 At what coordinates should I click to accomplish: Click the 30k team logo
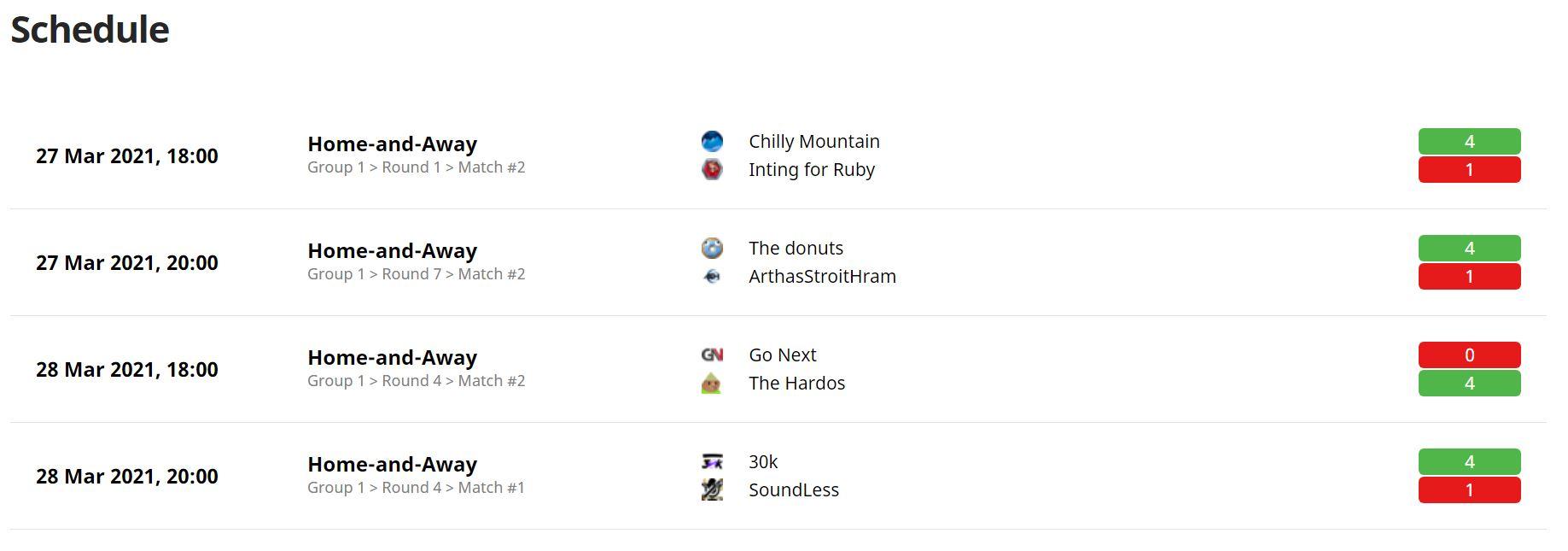(712, 461)
